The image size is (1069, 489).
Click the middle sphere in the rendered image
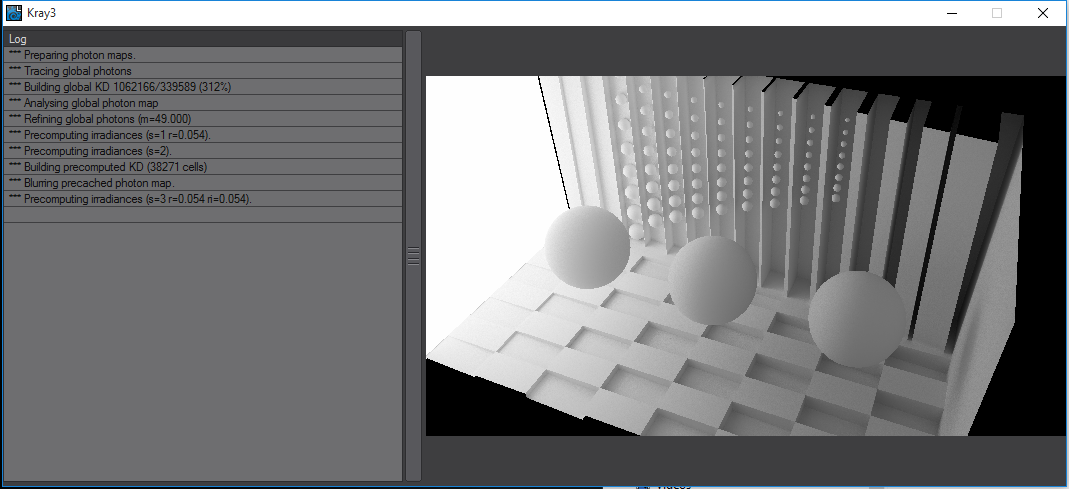[711, 280]
